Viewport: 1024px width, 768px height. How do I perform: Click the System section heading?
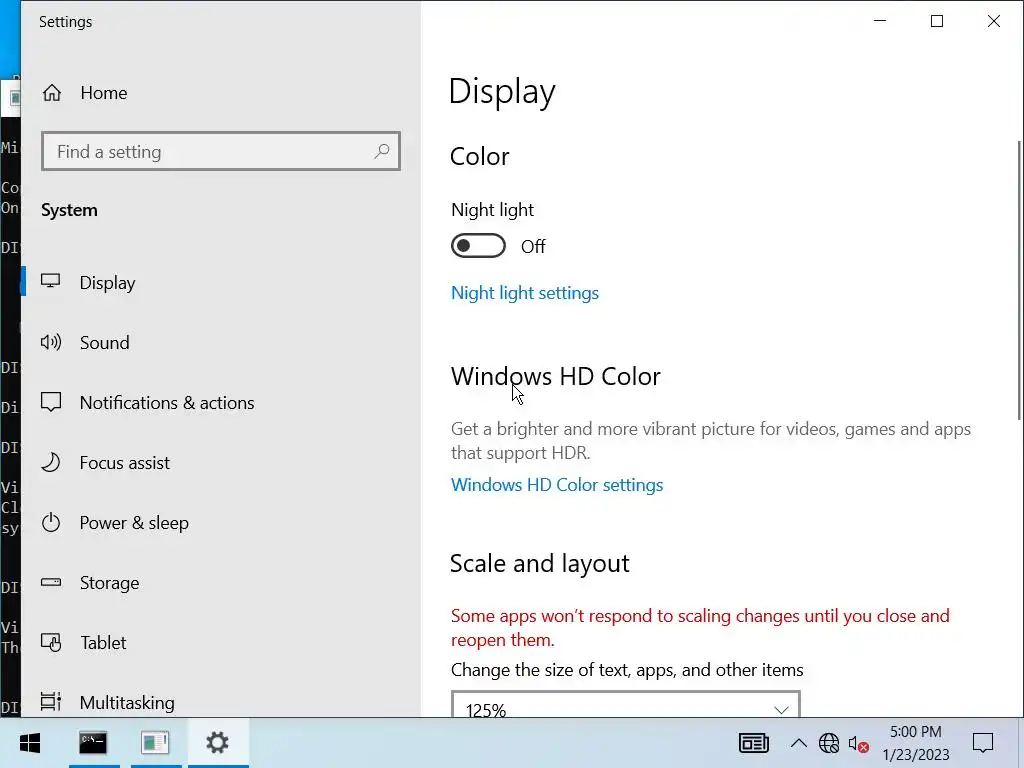tap(69, 210)
